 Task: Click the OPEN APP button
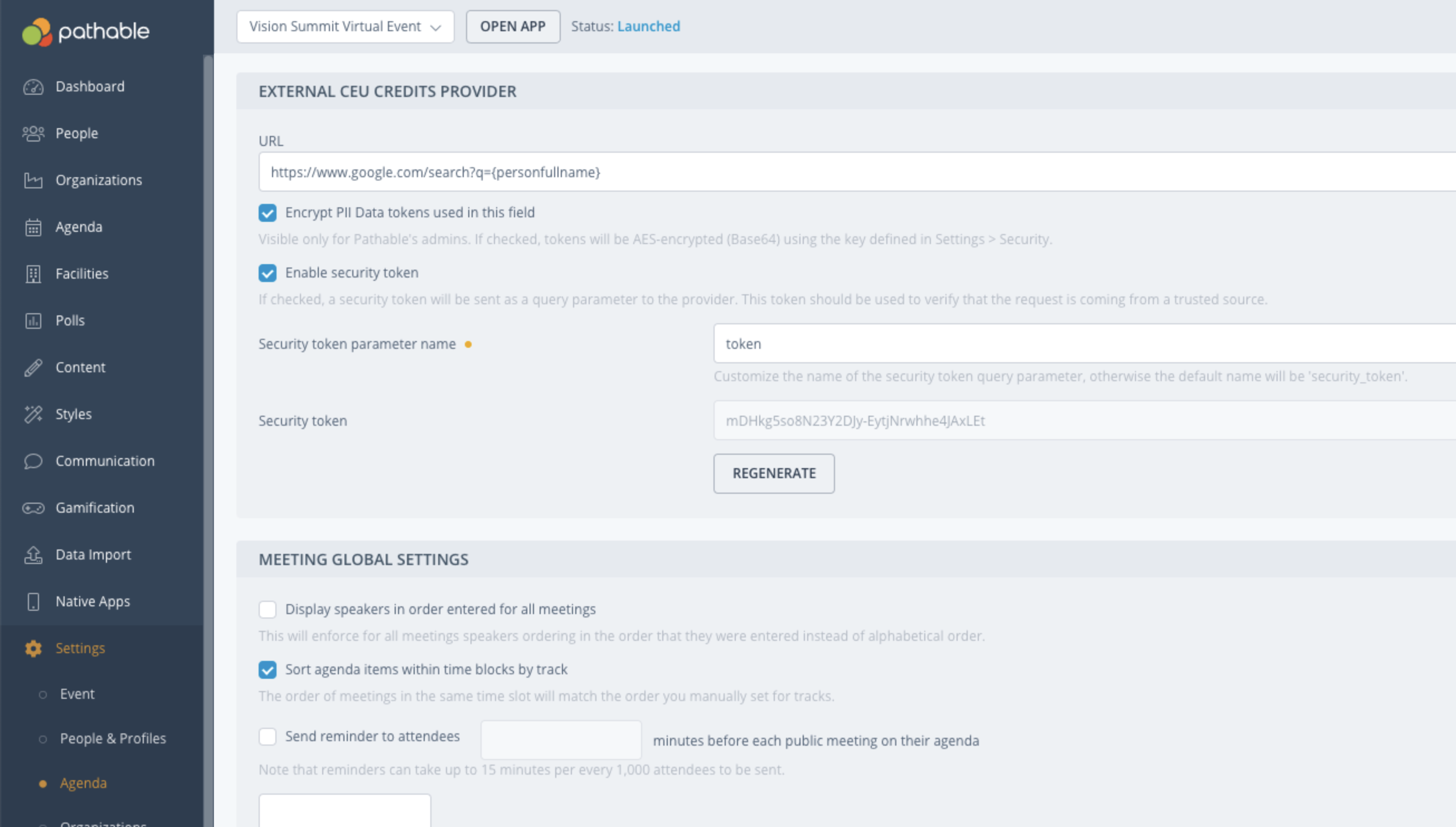click(x=513, y=27)
